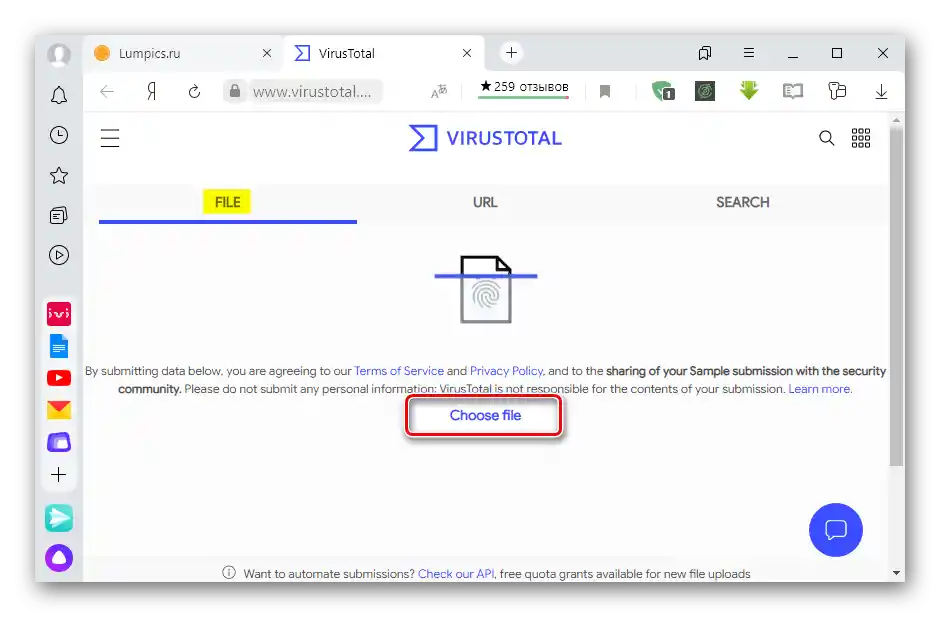Open the Check our API link
This screenshot has height=627, width=940.
tap(456, 574)
